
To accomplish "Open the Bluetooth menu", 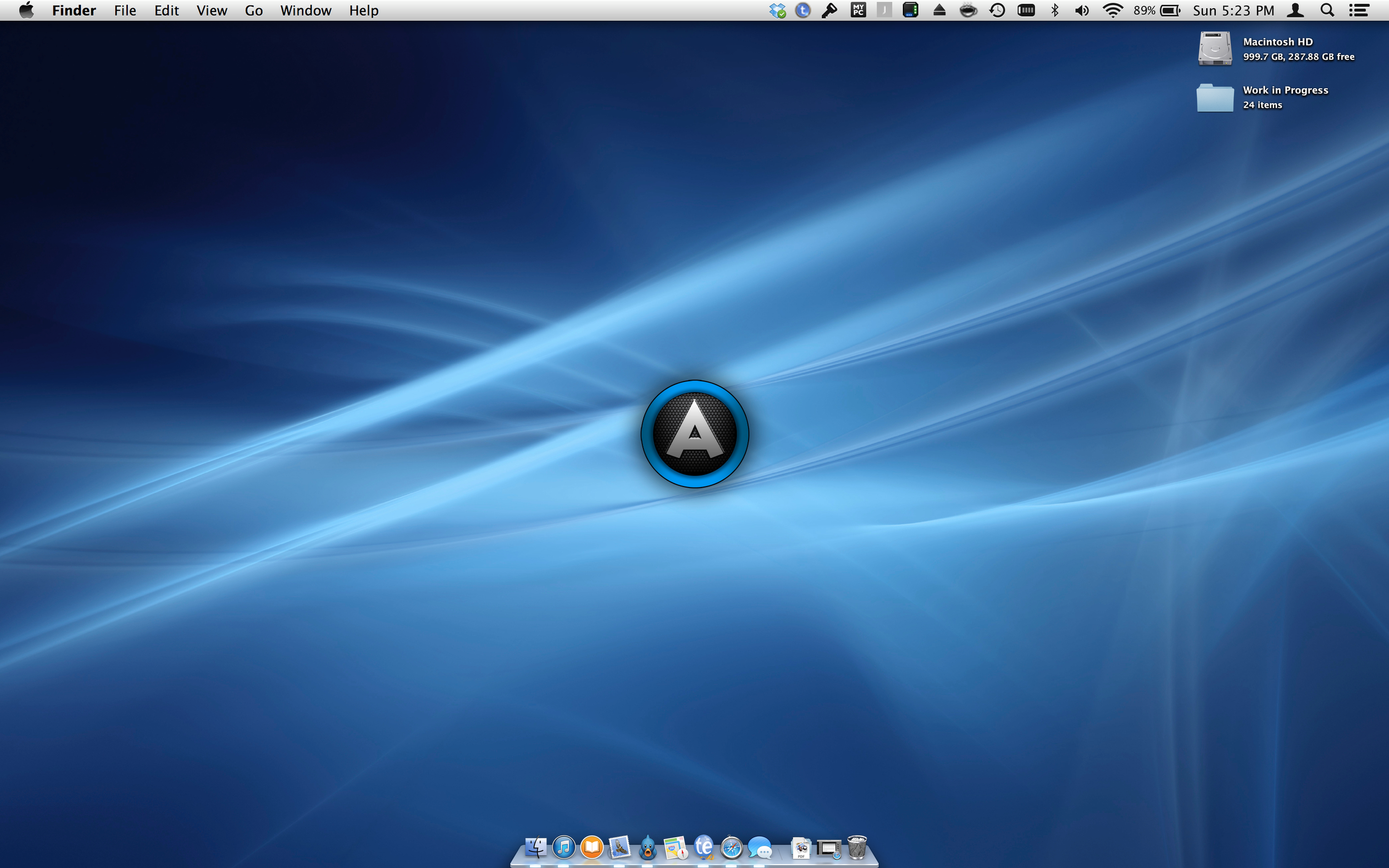I will pyautogui.click(x=1055, y=11).
